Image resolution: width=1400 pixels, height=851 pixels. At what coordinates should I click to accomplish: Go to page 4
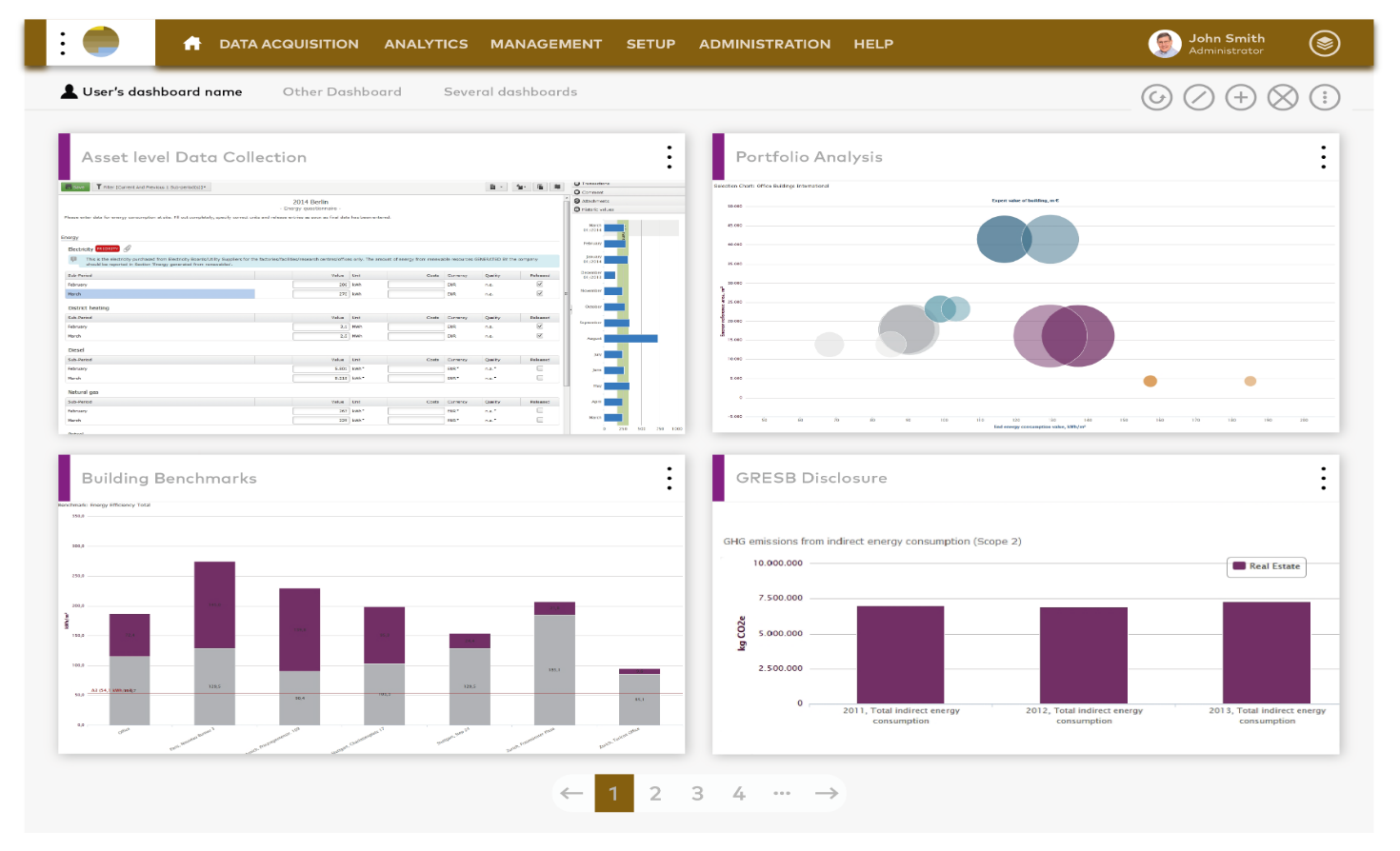coord(739,793)
